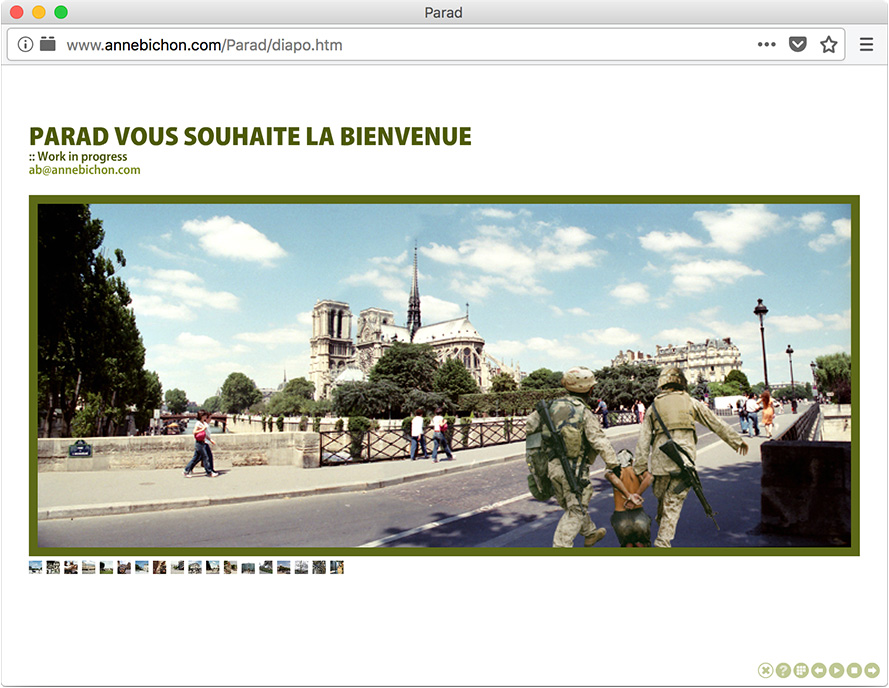This screenshot has height=688, width=889.
Task: Stop the slideshow with the square button
Action: pos(854,670)
